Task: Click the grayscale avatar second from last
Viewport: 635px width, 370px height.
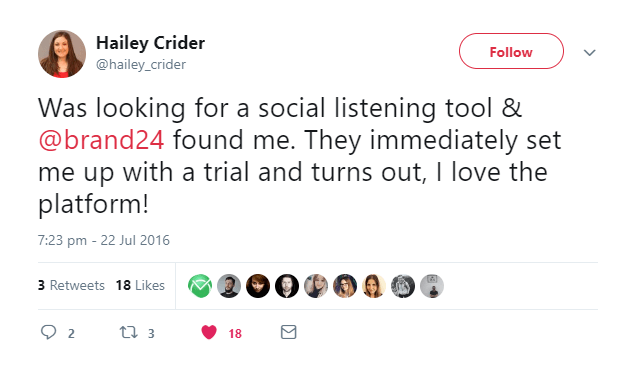Action: [403, 286]
